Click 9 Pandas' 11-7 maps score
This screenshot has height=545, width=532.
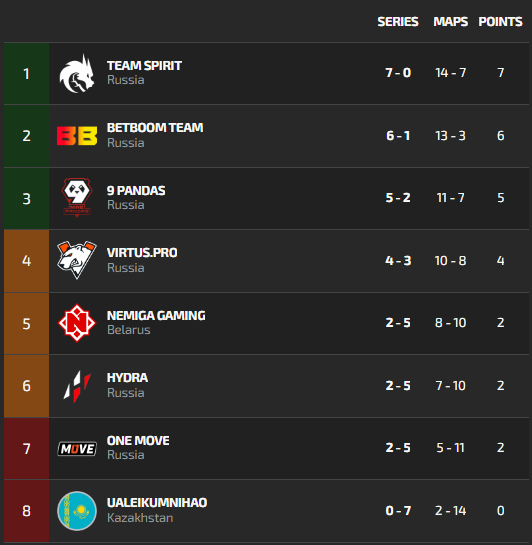click(450, 198)
